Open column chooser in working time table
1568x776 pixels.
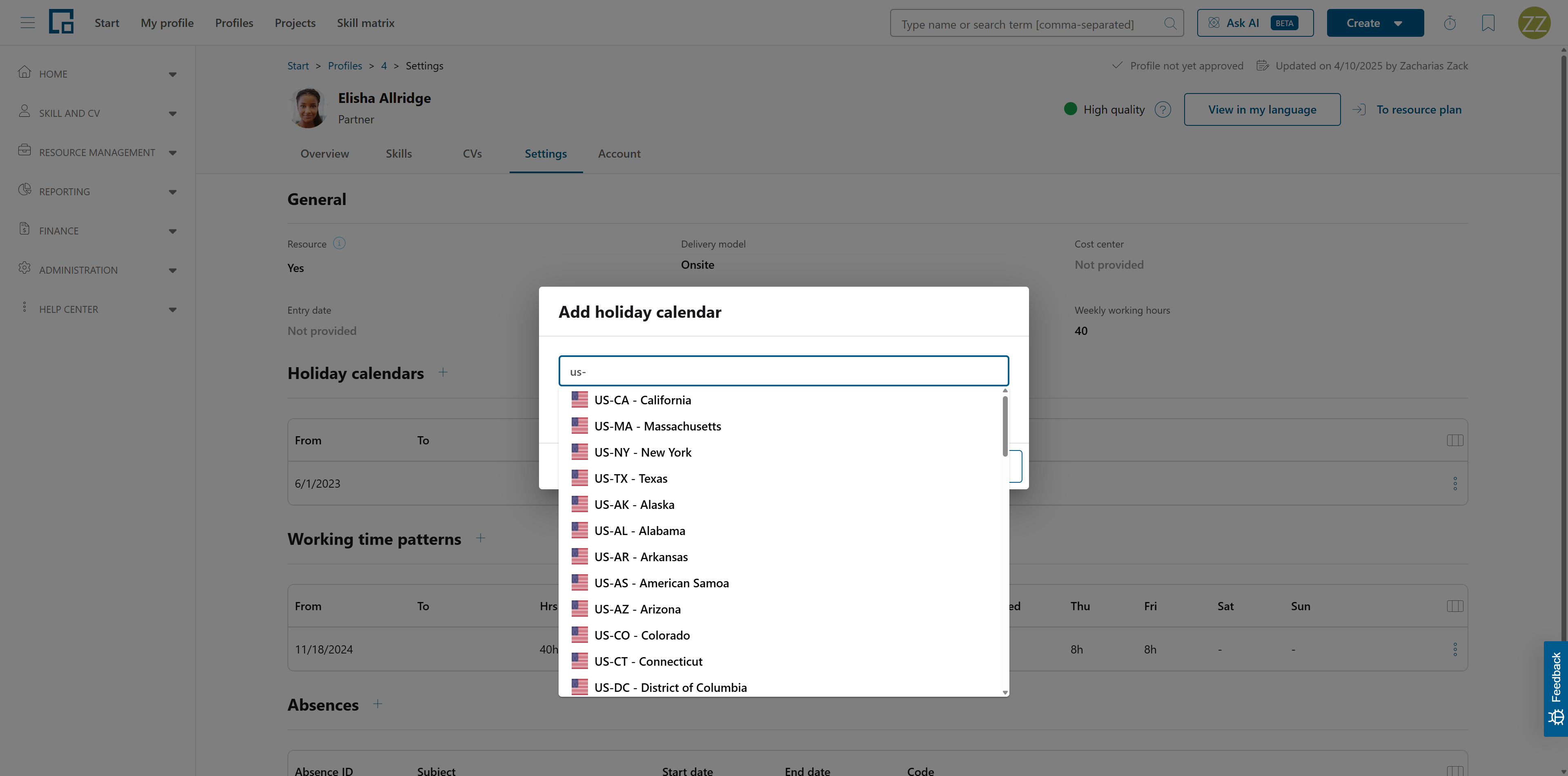pyautogui.click(x=1455, y=606)
